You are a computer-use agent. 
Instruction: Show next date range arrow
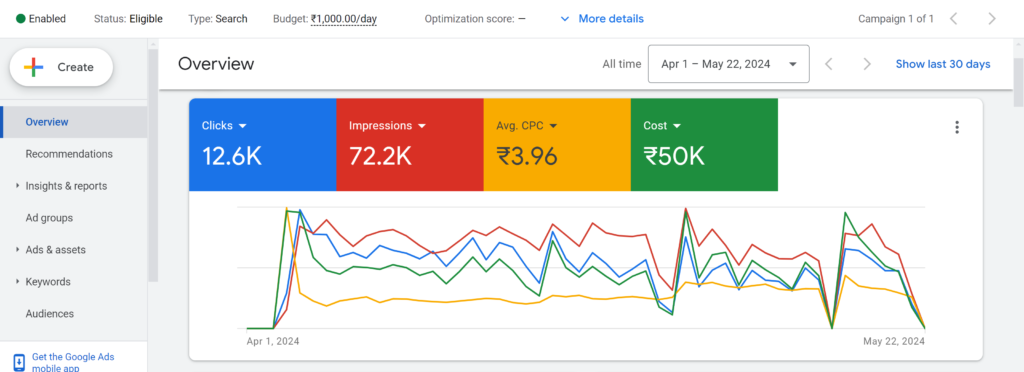(x=867, y=64)
